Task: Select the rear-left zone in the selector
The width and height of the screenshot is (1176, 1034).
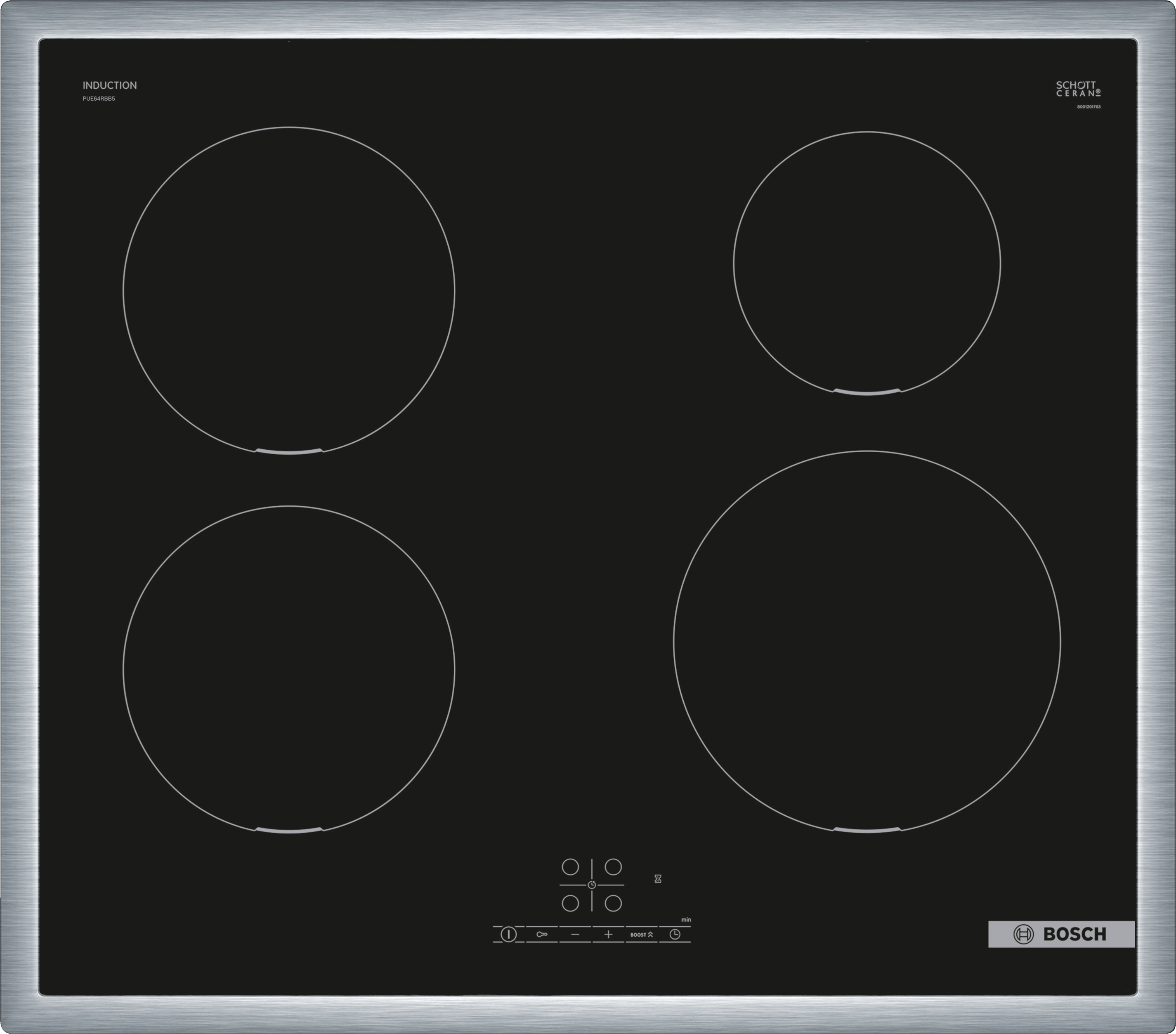Action: (570, 866)
